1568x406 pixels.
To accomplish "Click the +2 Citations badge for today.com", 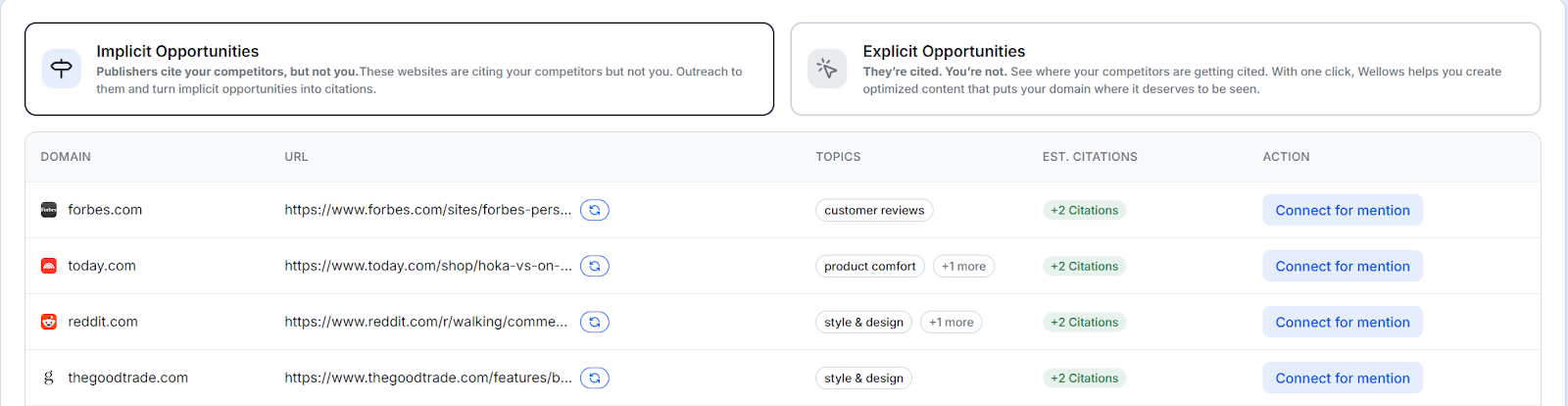I will point(1084,266).
